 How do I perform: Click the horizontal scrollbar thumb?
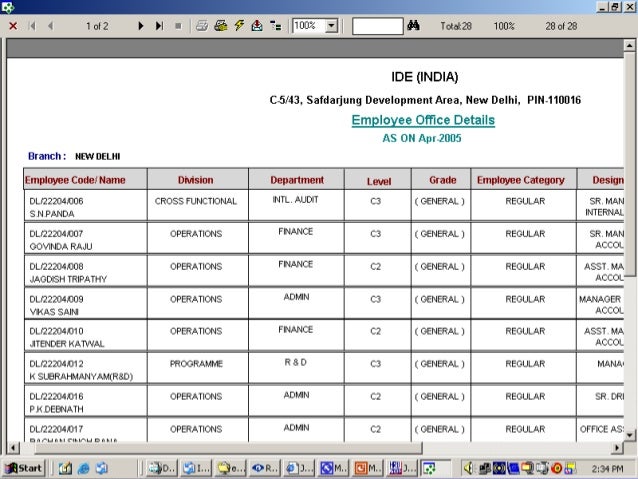coord(228,448)
